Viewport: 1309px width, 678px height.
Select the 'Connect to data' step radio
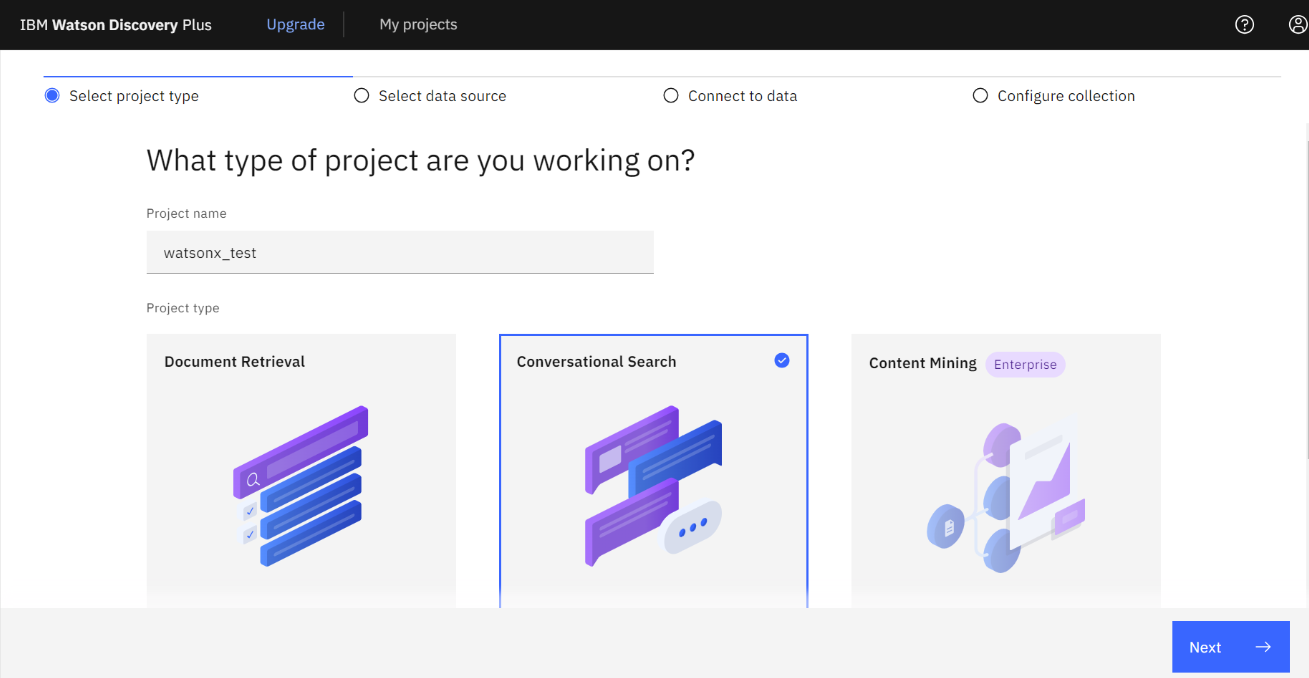pyautogui.click(x=671, y=96)
